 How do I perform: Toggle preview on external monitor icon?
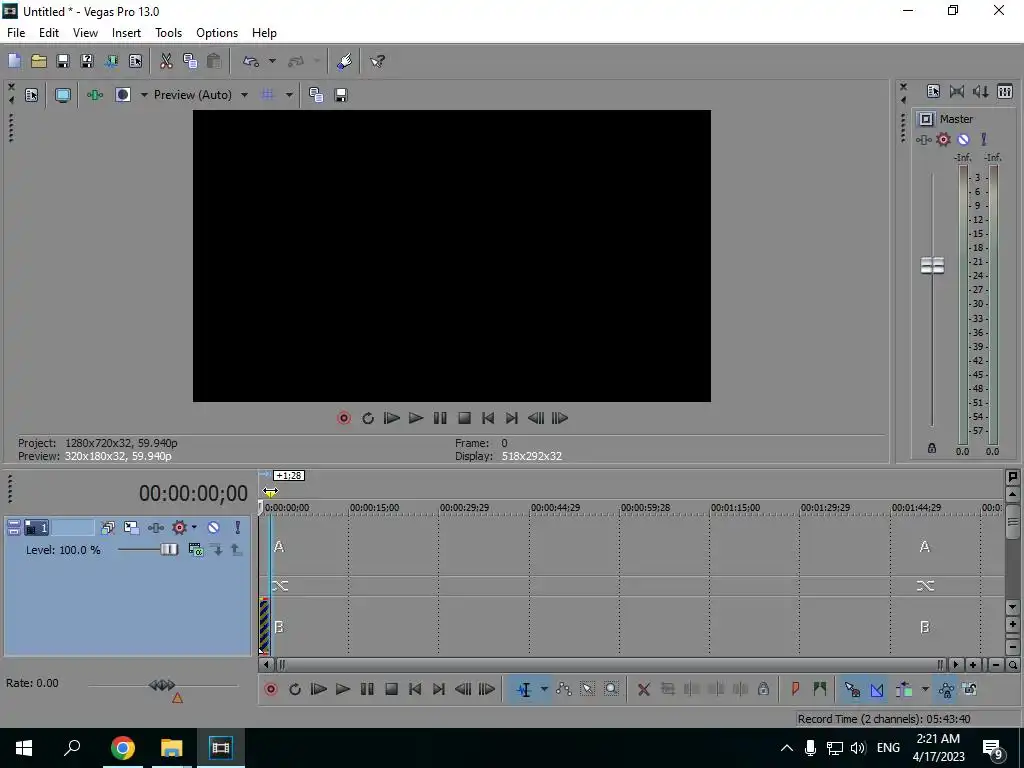coord(63,95)
